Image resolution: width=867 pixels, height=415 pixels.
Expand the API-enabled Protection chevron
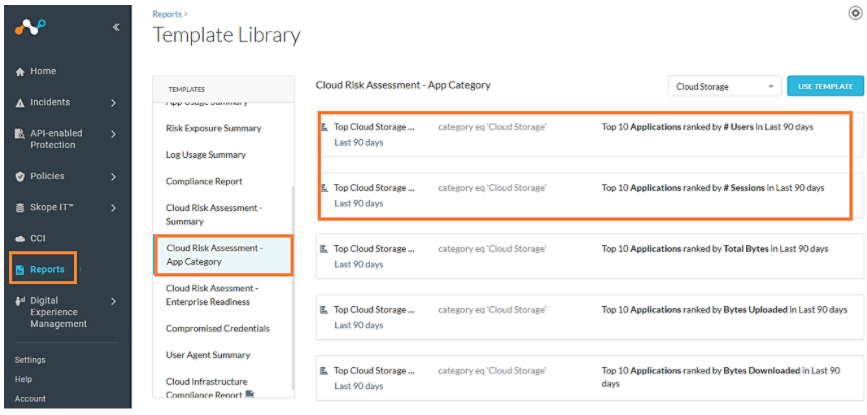click(x=113, y=134)
